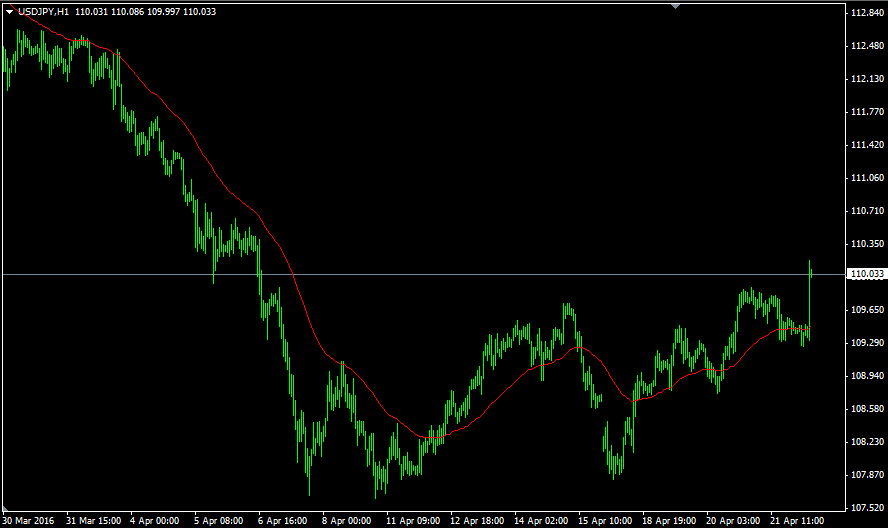Click the chart shift marker triangle at top
Viewport: 888px width, 528px height.
(675, 6)
